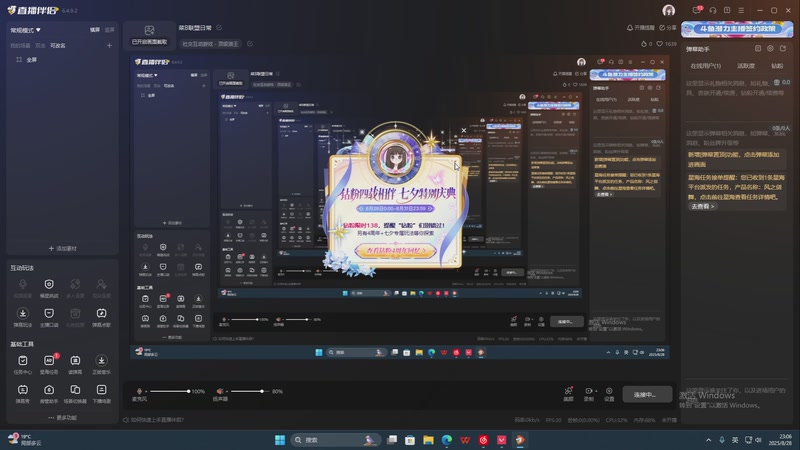Open the last 基础工具 icon, right of 场景切换器
The image size is (800, 450).
(x=102, y=394)
